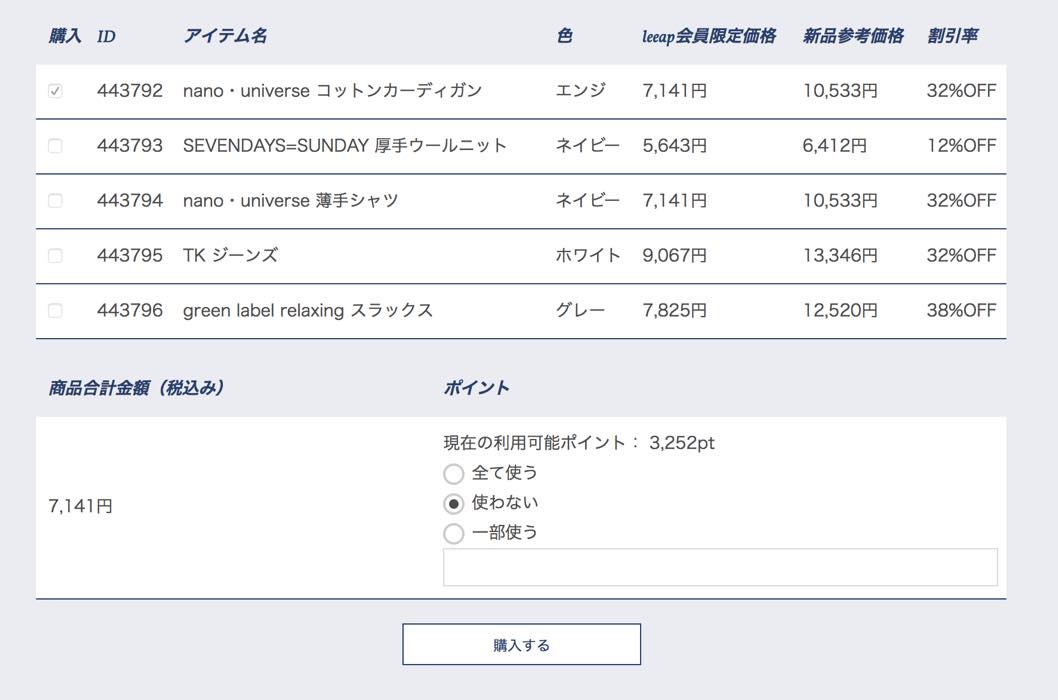The width and height of the screenshot is (1058, 700).
Task: Click the 色 column header
Action: tap(565, 36)
